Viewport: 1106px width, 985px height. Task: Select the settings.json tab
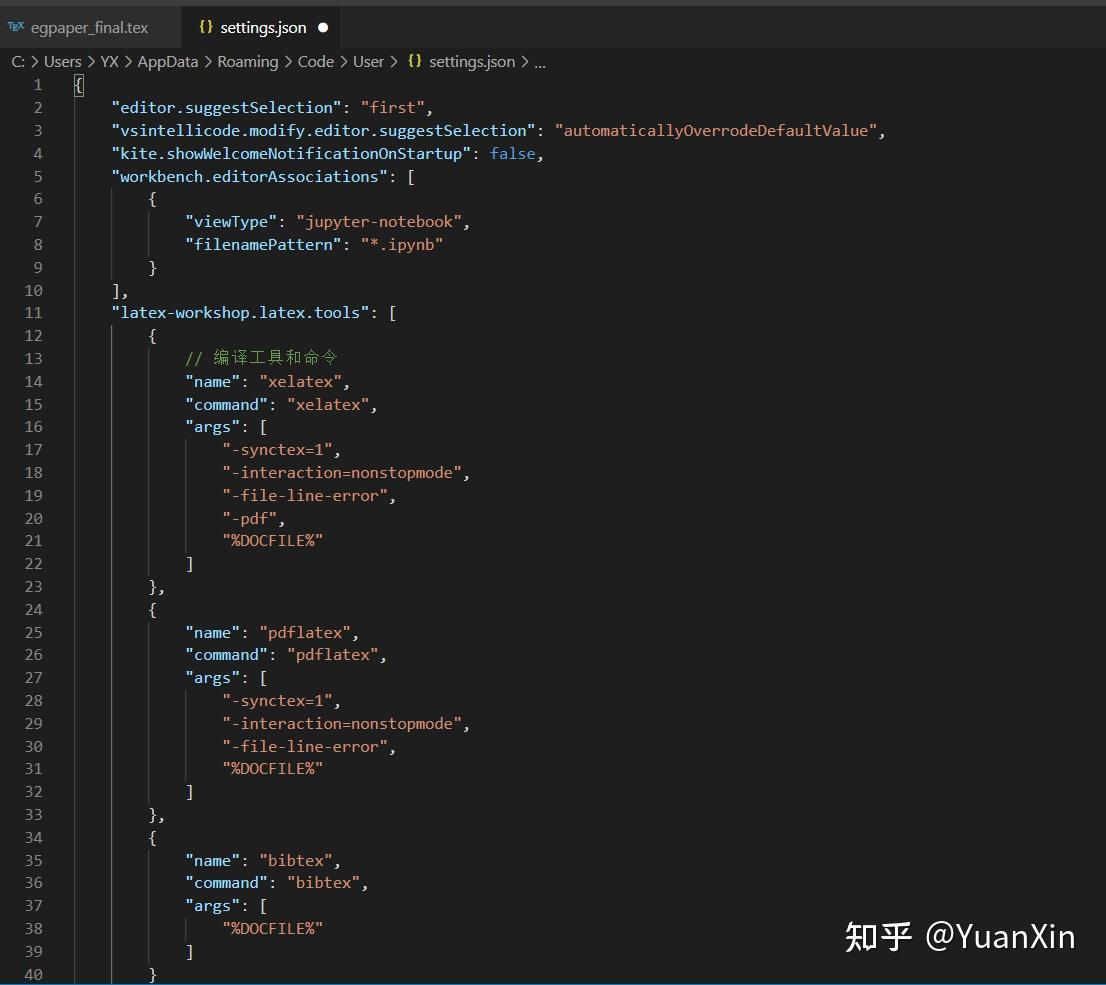coord(262,27)
